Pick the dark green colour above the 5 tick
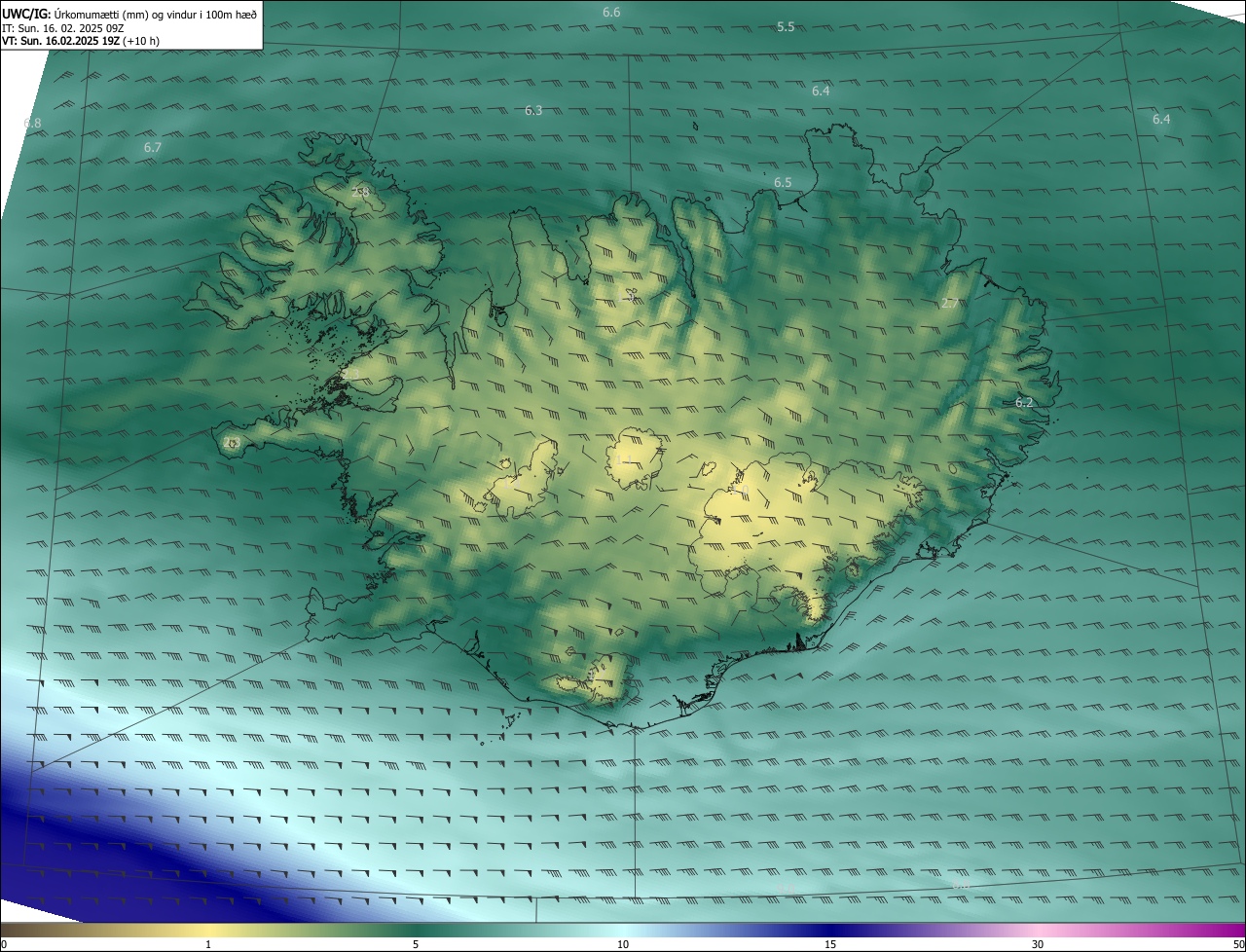The height and width of the screenshot is (952, 1246). (x=415, y=931)
